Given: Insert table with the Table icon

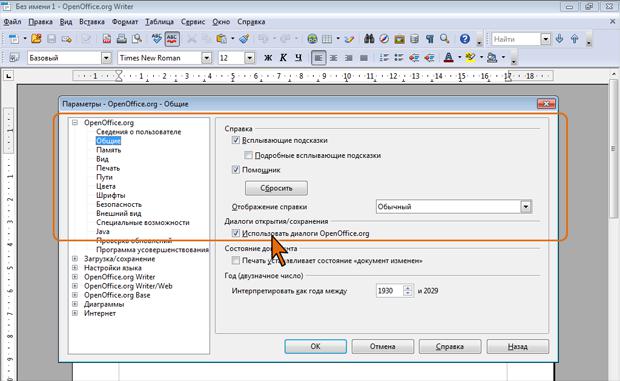Looking at the screenshot, I should pos(327,39).
